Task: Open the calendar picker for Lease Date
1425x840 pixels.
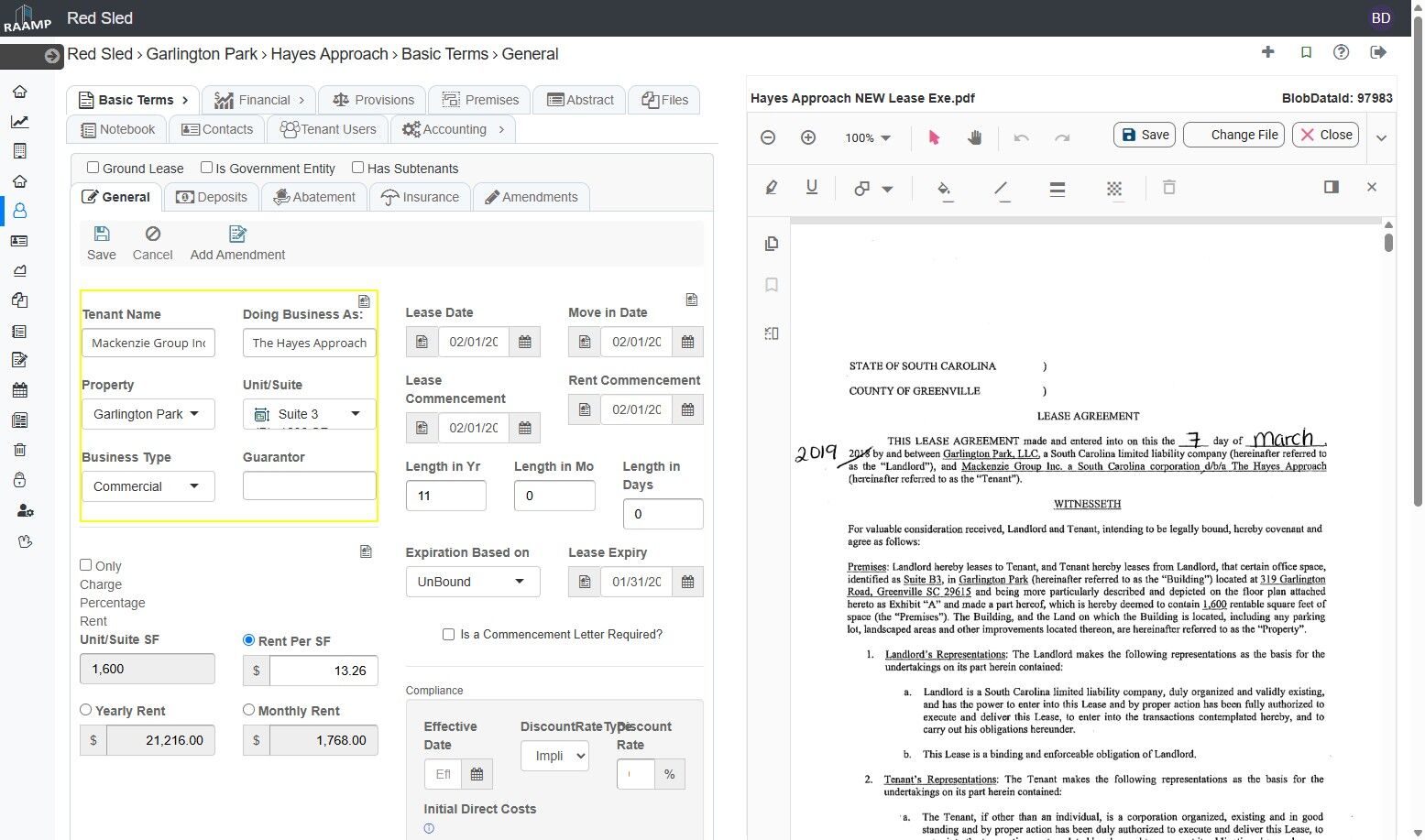Action: tap(525, 342)
